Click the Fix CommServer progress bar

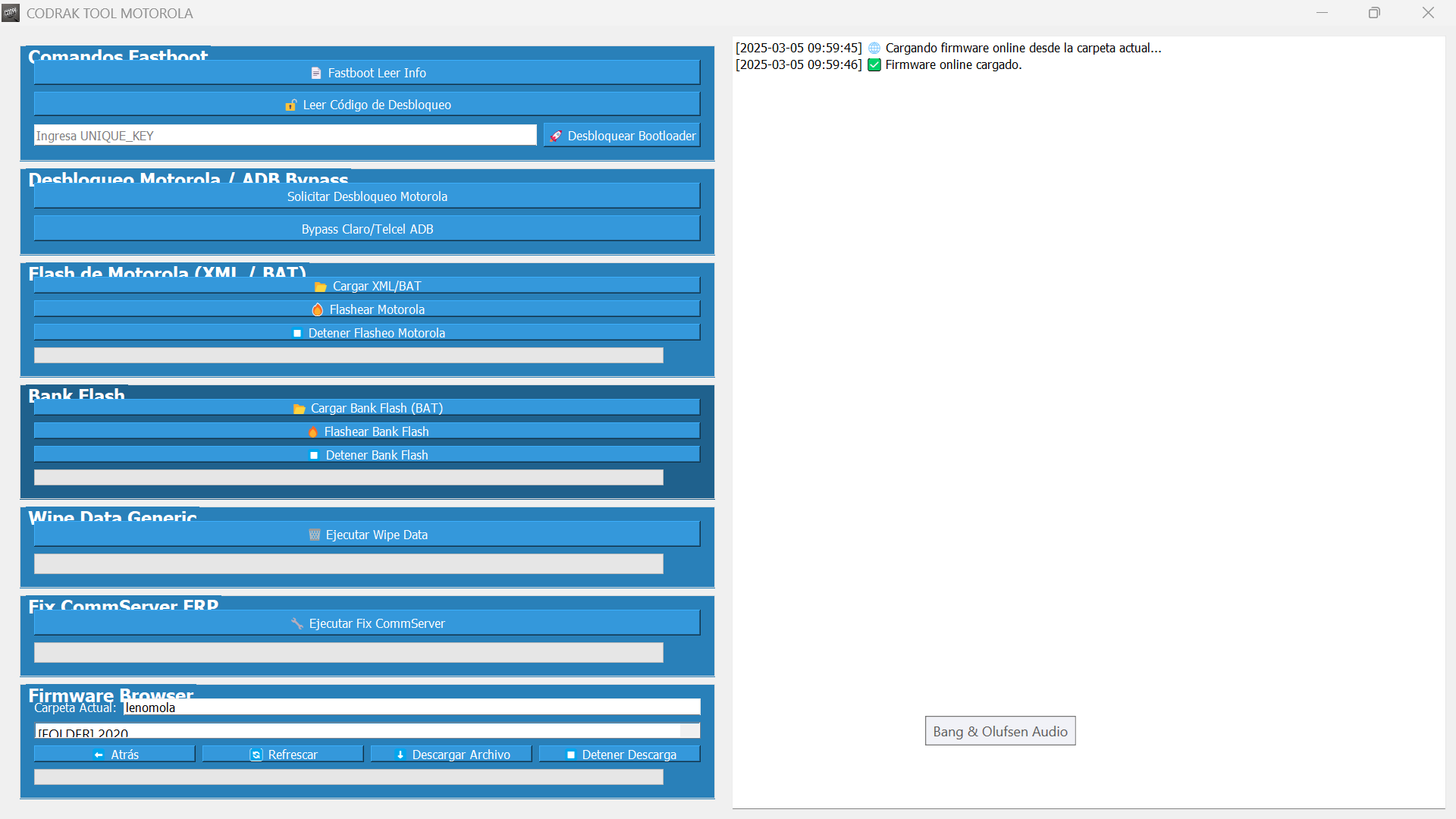(x=349, y=653)
